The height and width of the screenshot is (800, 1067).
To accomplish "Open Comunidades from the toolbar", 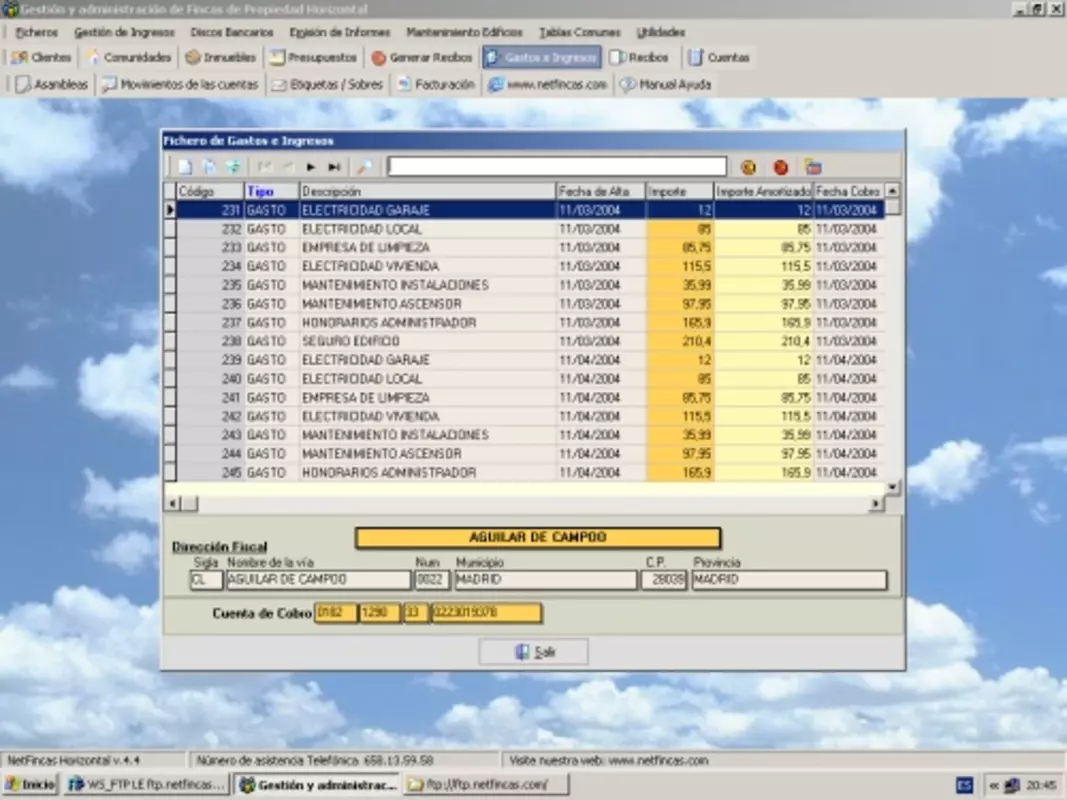I will tap(128, 58).
